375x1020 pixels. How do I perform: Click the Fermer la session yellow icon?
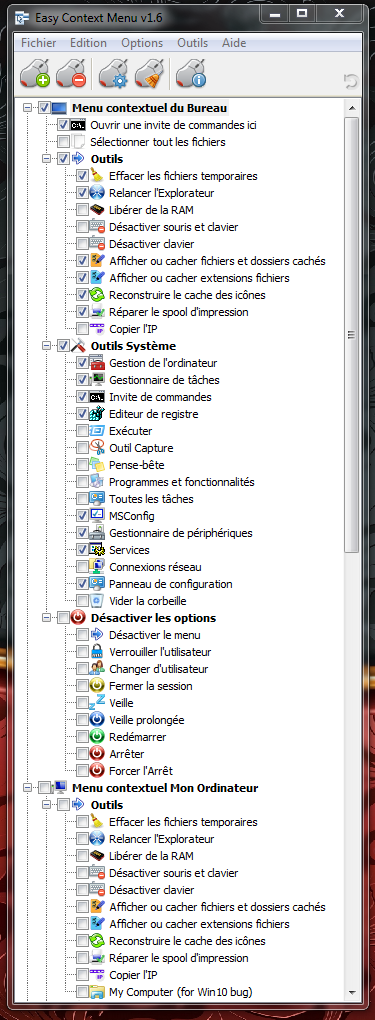(x=97, y=686)
